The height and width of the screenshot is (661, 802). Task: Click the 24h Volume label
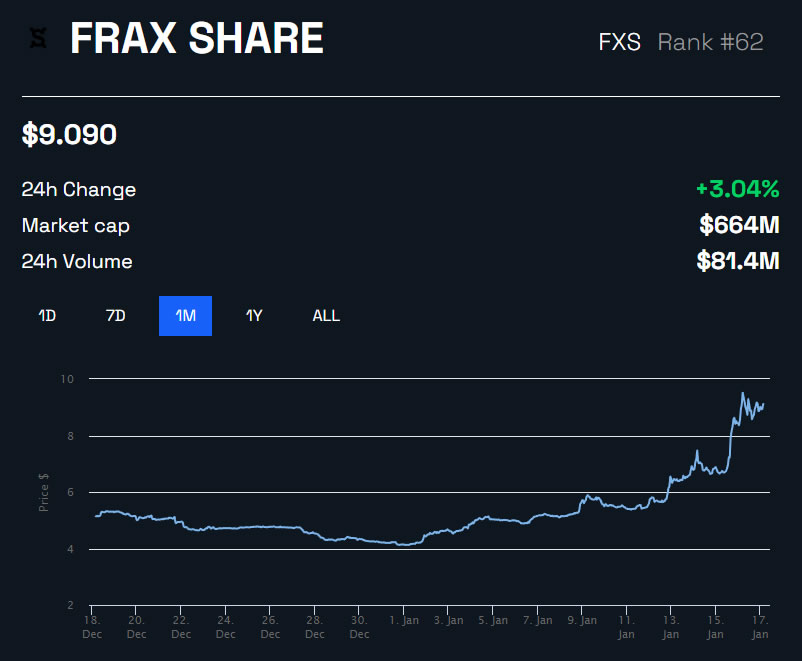tap(77, 262)
